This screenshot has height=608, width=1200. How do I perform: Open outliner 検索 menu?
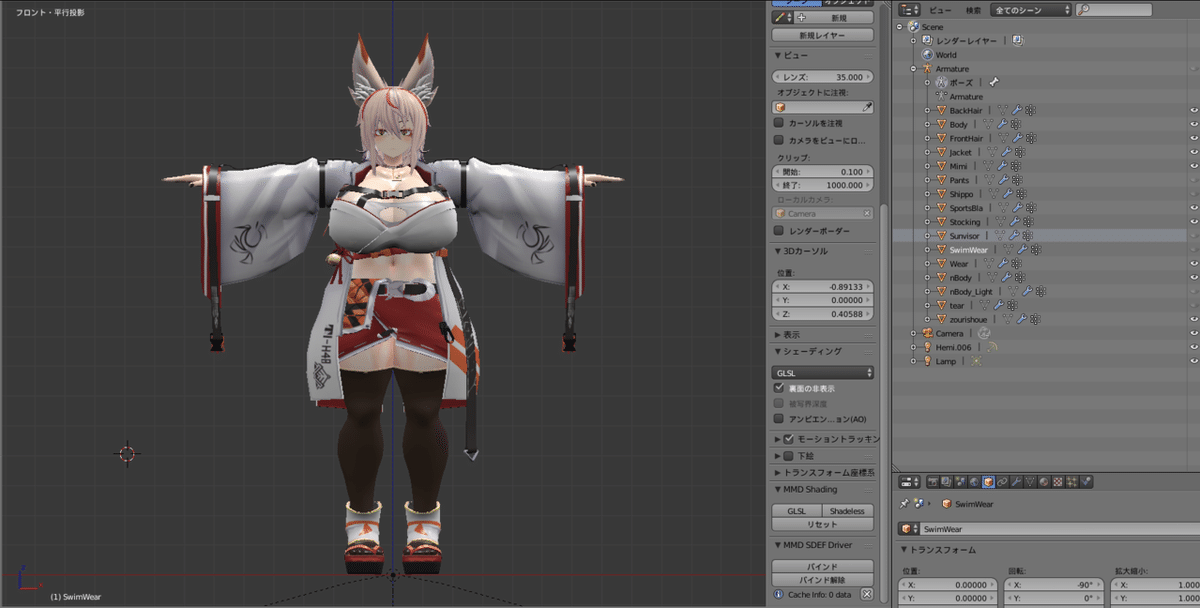(973, 10)
